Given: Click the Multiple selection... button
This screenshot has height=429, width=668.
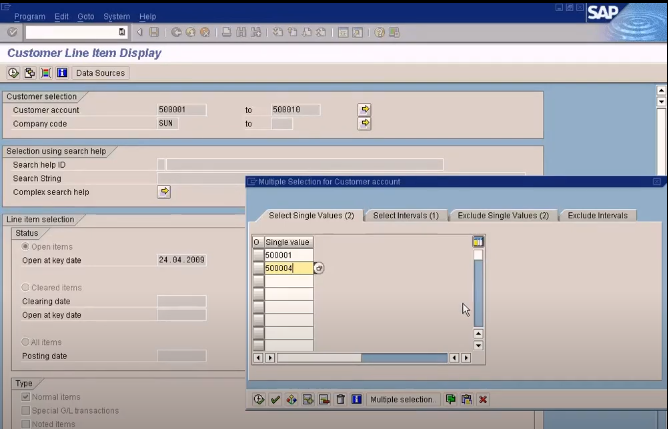Looking at the screenshot, I should coord(403,399).
